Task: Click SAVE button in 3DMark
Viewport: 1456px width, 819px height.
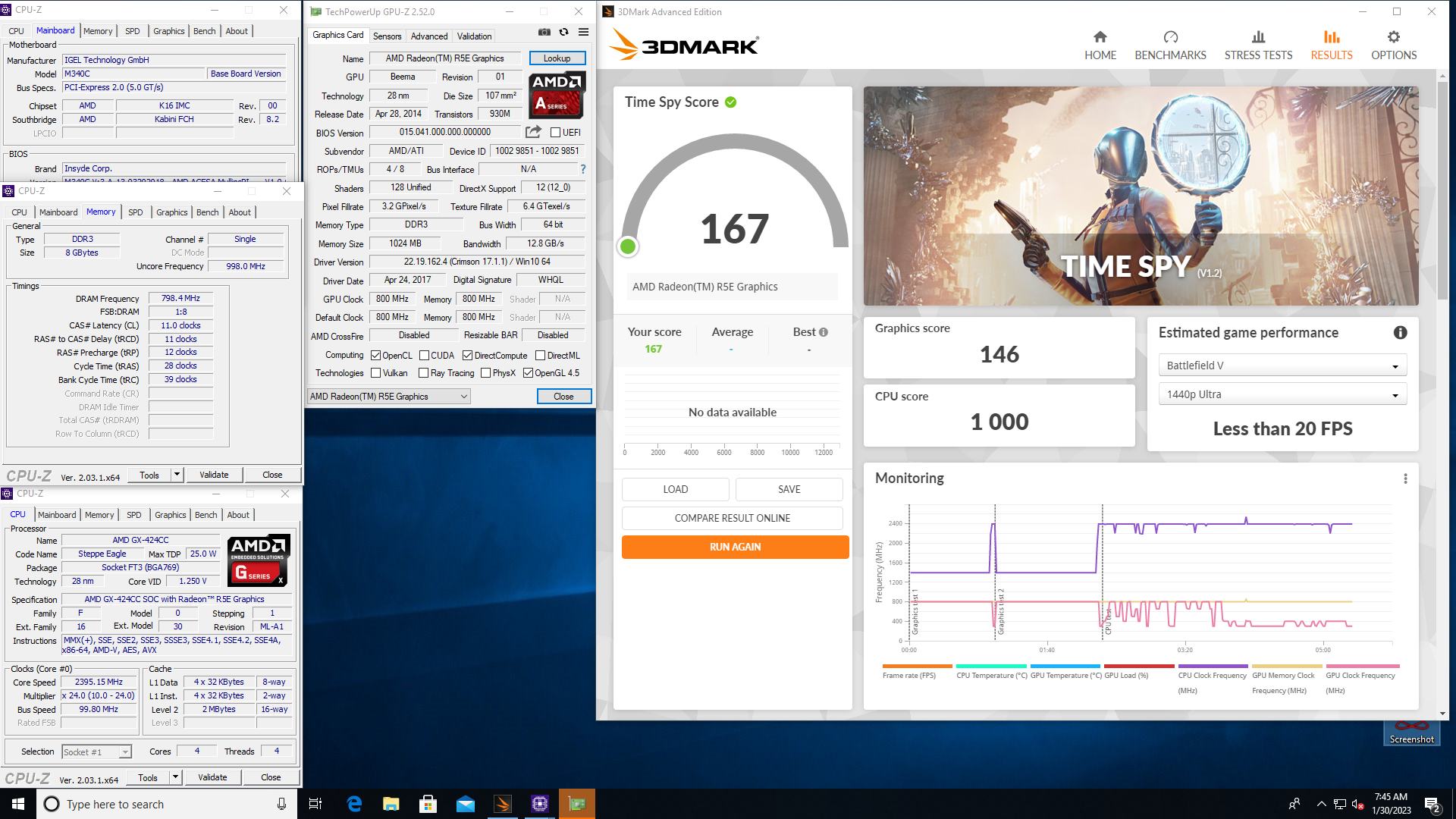Action: pyautogui.click(x=789, y=489)
